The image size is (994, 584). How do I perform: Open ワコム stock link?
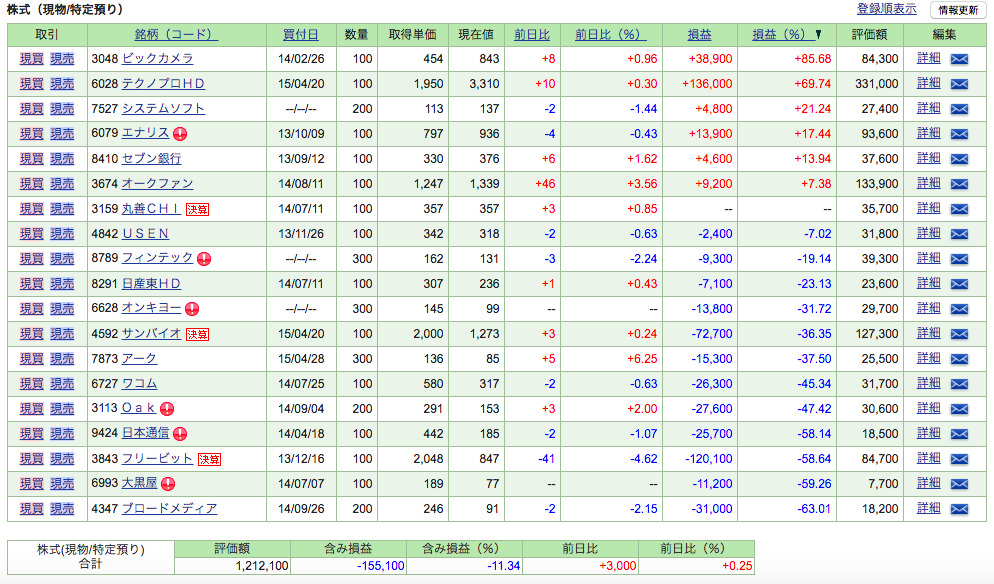(139, 384)
